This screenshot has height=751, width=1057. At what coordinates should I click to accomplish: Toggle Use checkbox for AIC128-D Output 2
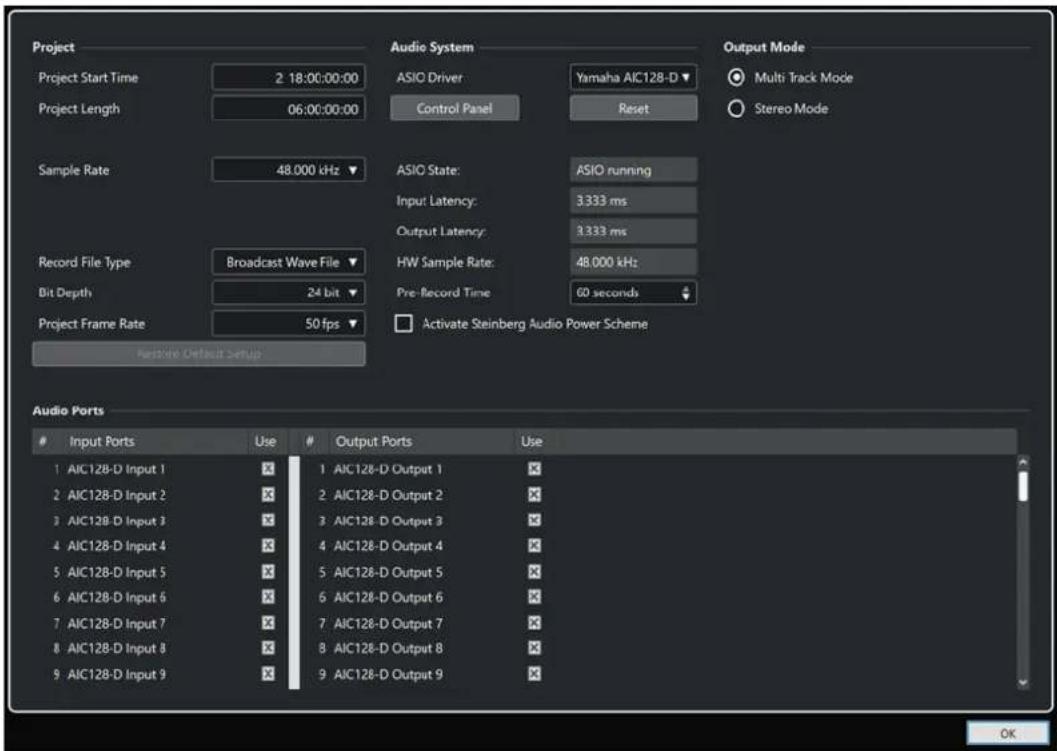point(534,495)
